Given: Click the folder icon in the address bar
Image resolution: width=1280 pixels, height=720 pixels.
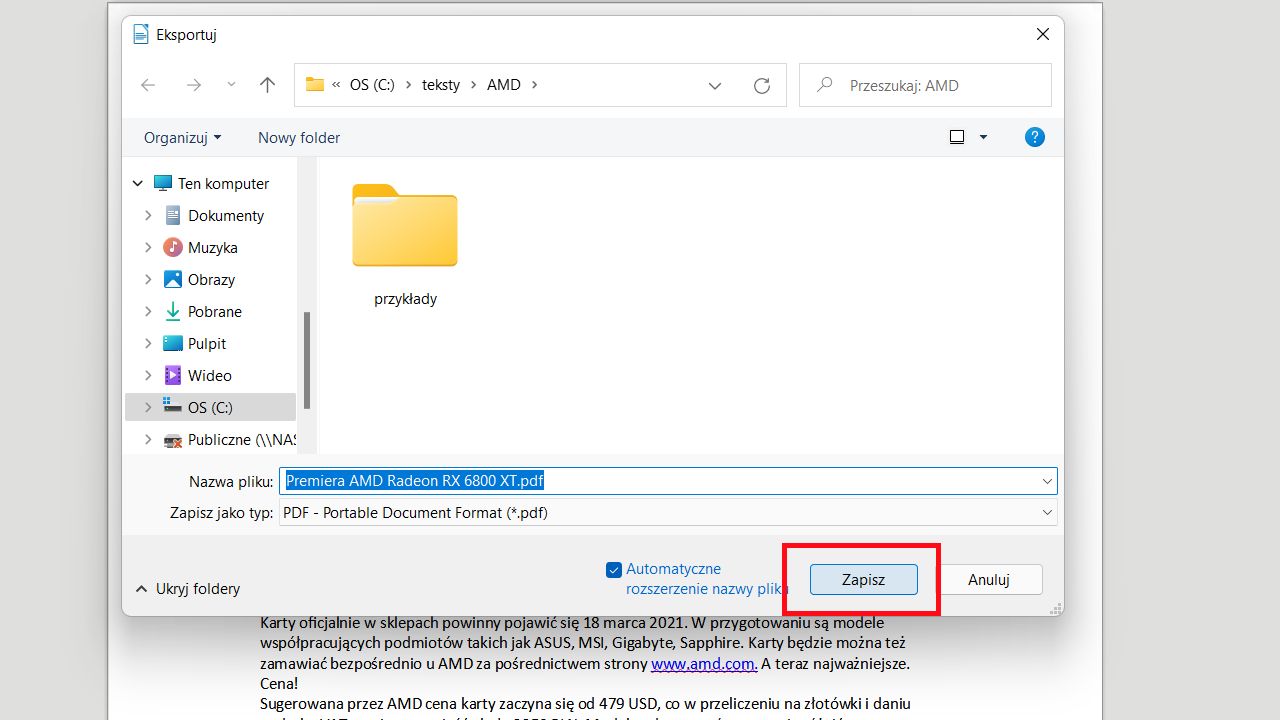Looking at the screenshot, I should [313, 85].
